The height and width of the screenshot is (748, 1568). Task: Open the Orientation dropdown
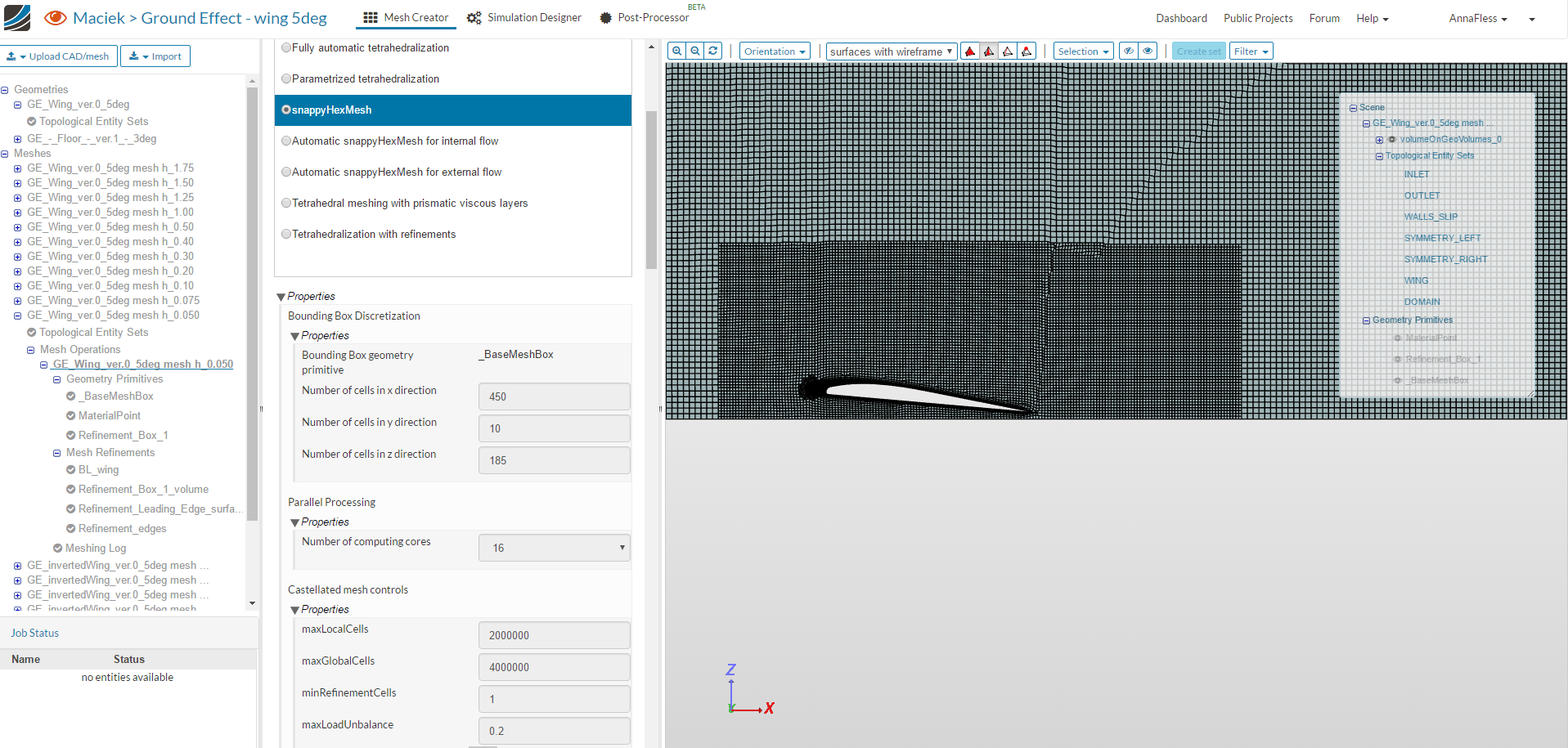[775, 52]
